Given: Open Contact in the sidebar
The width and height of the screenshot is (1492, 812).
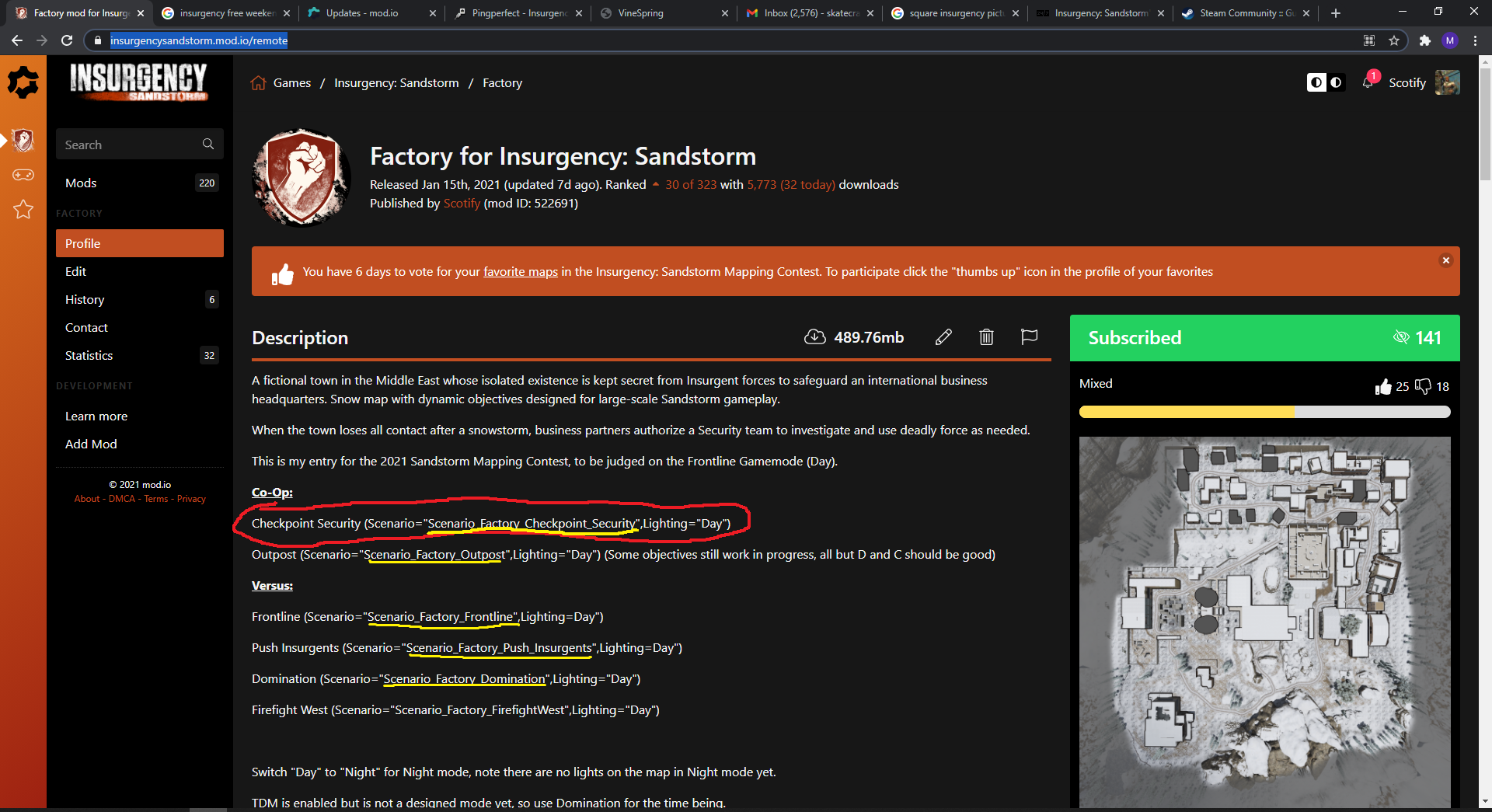Looking at the screenshot, I should (140, 328).
